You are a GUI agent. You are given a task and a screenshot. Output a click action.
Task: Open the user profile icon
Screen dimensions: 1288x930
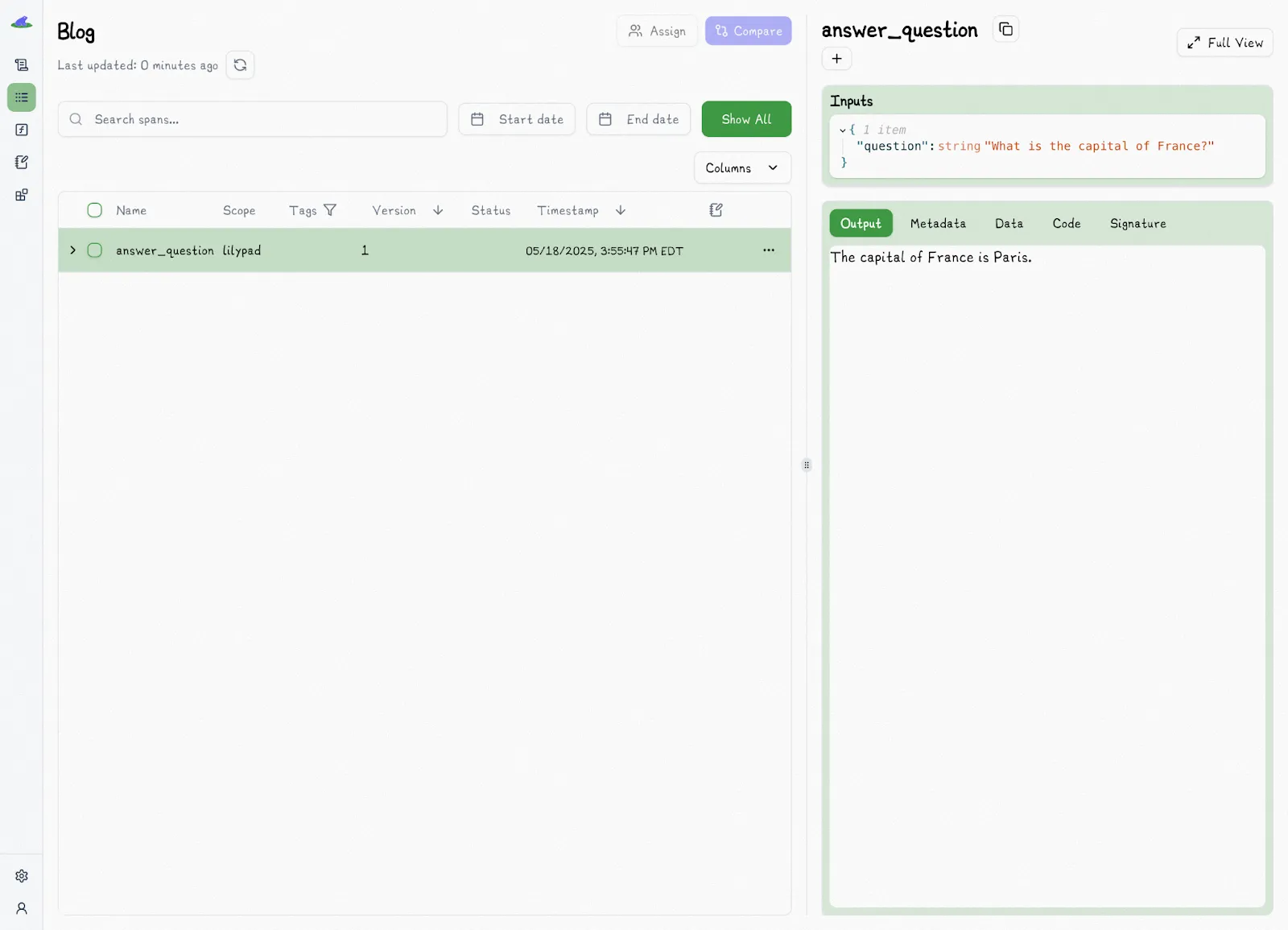click(22, 908)
